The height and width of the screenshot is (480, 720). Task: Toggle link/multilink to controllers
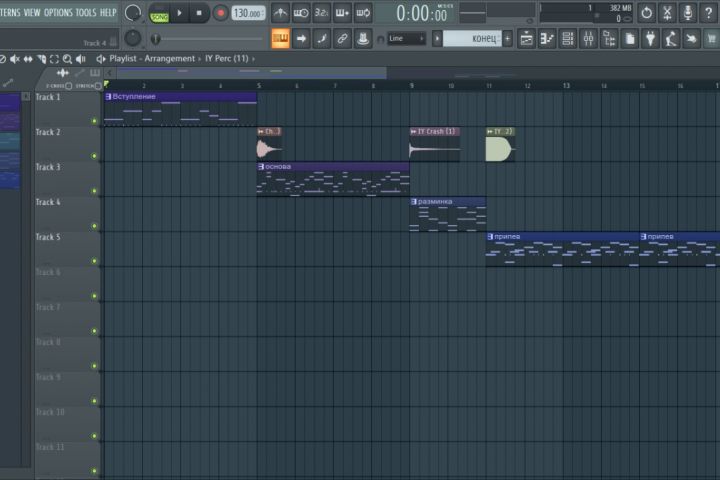[342, 39]
